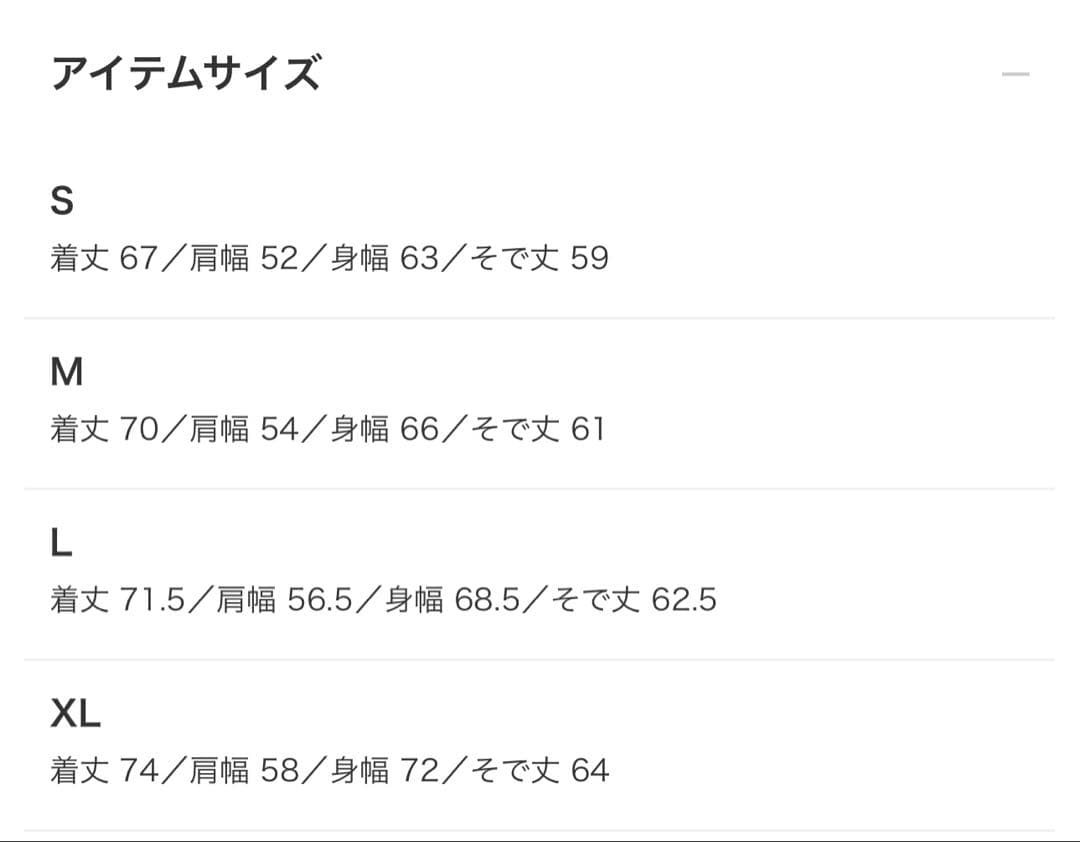Screen dimensions: 1080x842
Task: Click 肩幅 52 in the S row
Action: (x=243, y=259)
